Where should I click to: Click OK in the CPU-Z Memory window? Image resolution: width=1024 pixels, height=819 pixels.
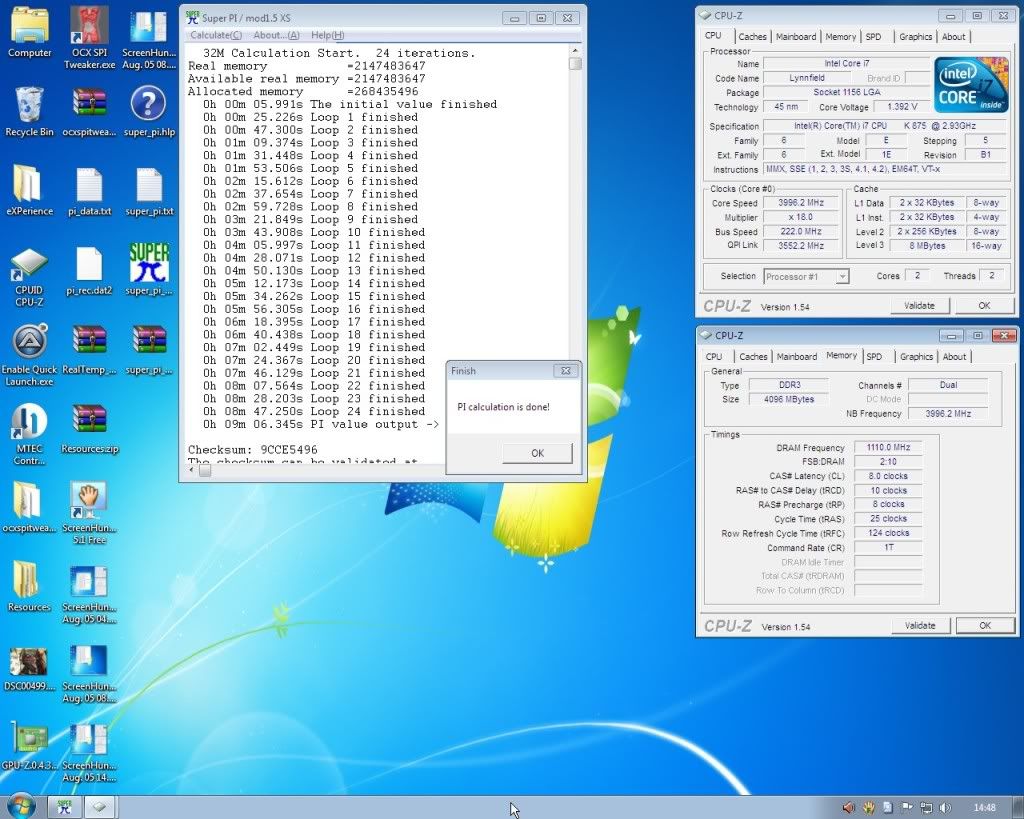(984, 625)
